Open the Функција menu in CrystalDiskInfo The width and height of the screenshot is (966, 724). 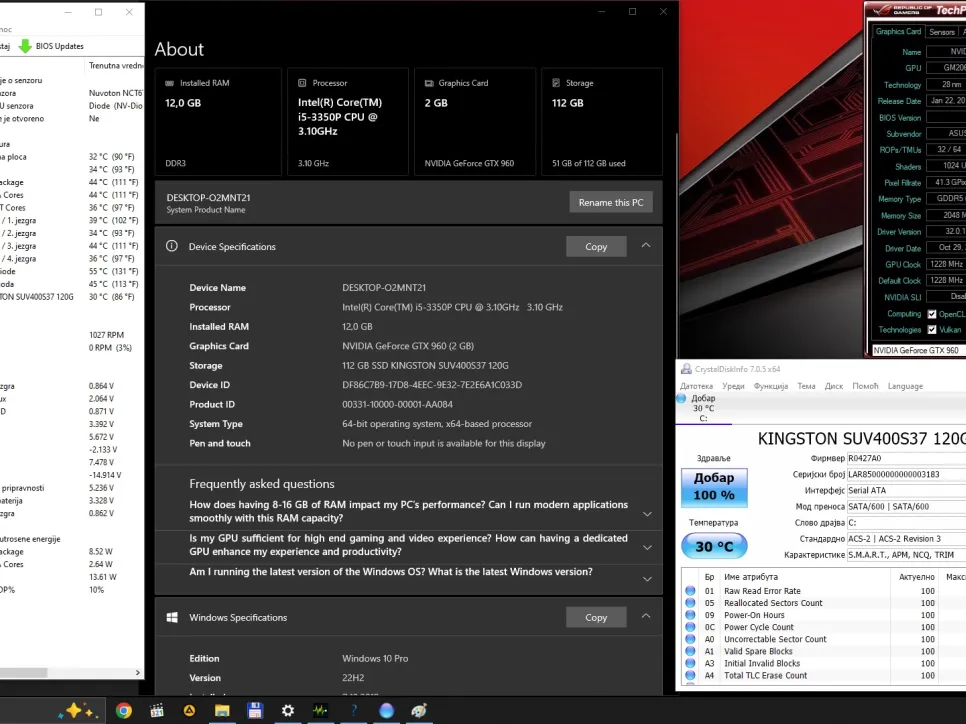(770, 386)
